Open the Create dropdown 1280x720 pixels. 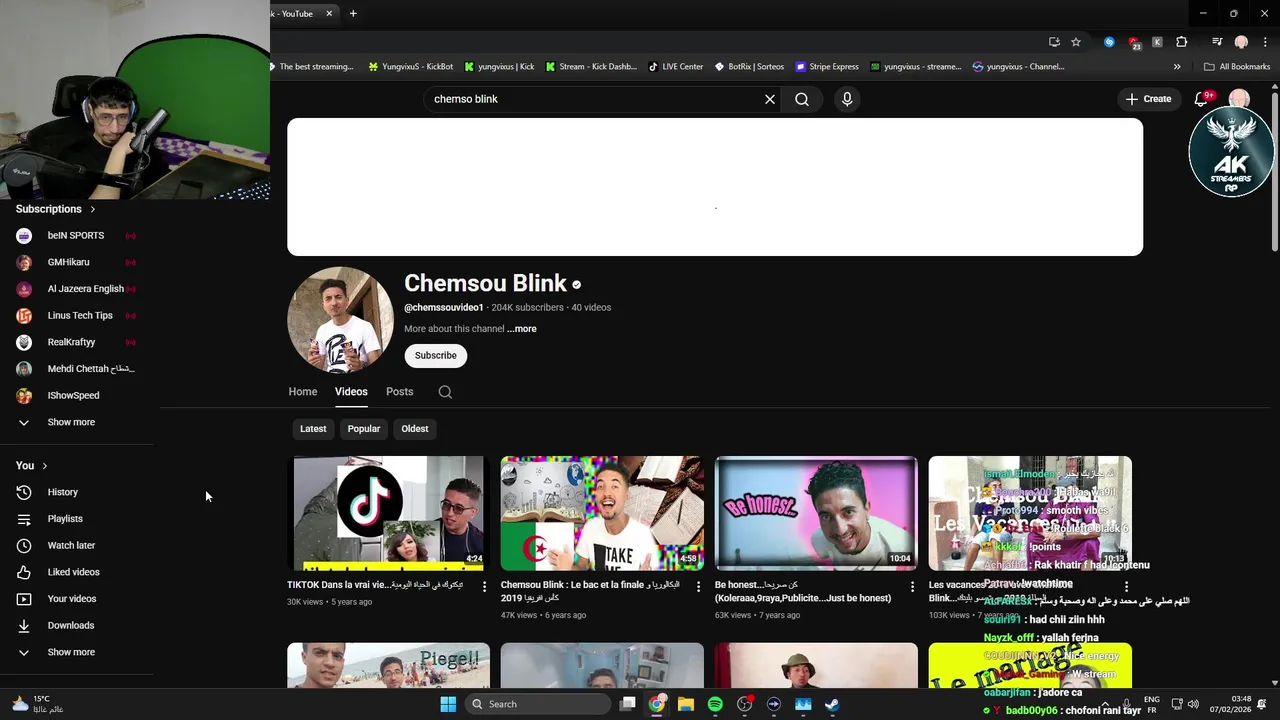point(1148,99)
